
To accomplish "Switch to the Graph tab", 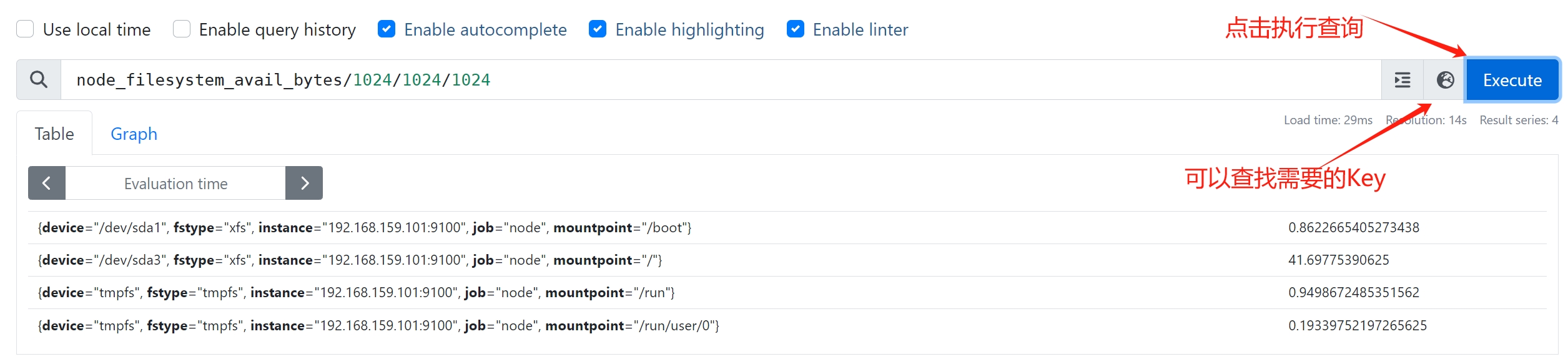I will (x=134, y=134).
